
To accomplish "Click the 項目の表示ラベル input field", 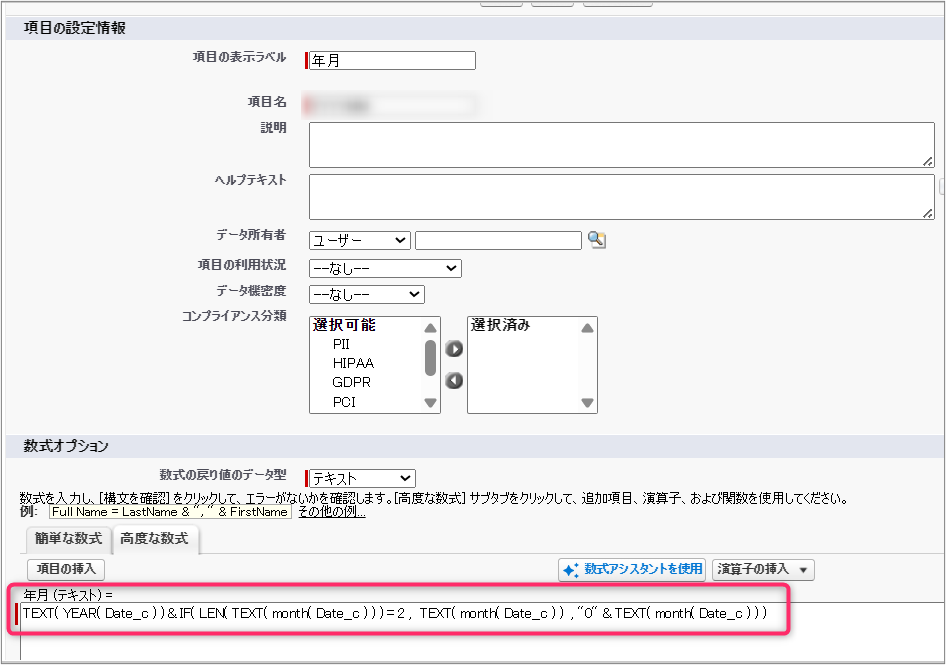I will pos(392,61).
